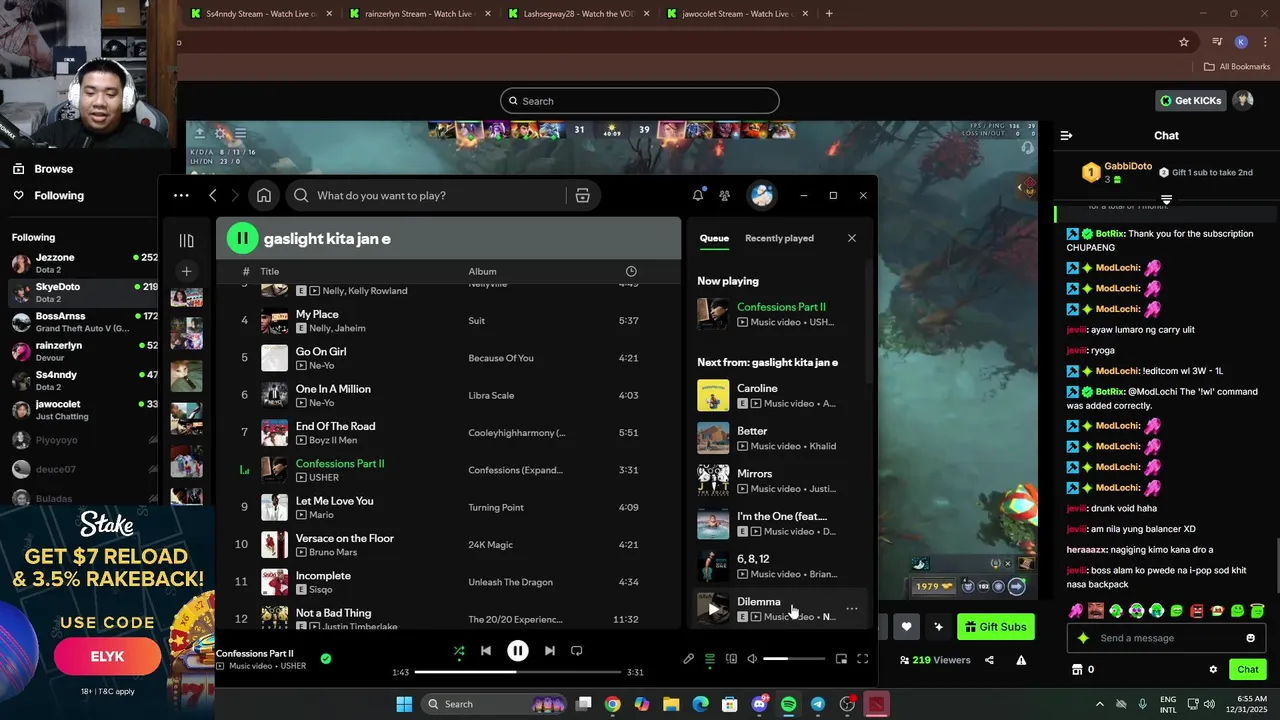Viewport: 1280px width, 720px height.
Task: Open new browser tab with plus
Action: pos(829,14)
